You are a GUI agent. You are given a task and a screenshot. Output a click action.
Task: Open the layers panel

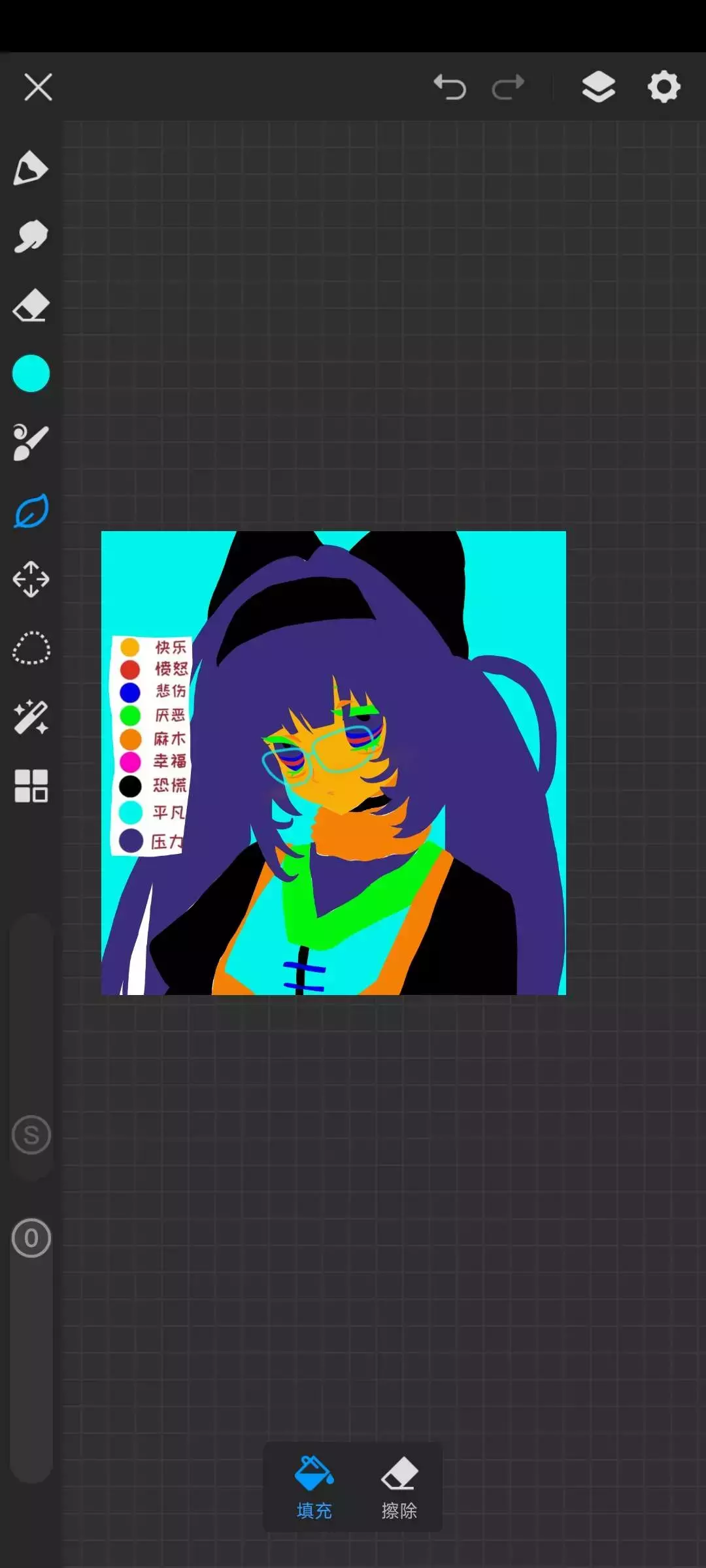coord(598,87)
